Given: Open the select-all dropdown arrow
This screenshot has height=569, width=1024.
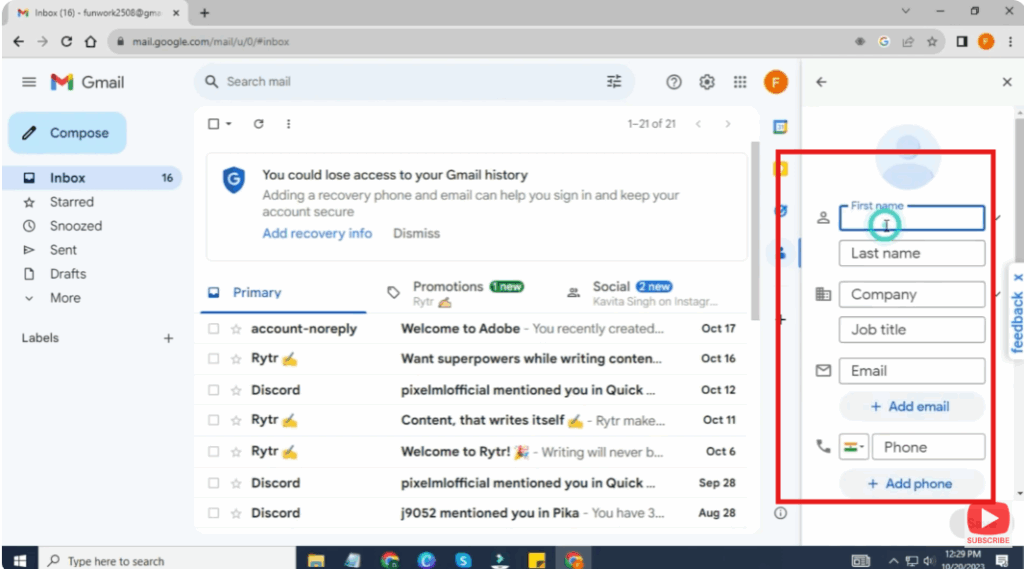Looking at the screenshot, I should point(229,124).
